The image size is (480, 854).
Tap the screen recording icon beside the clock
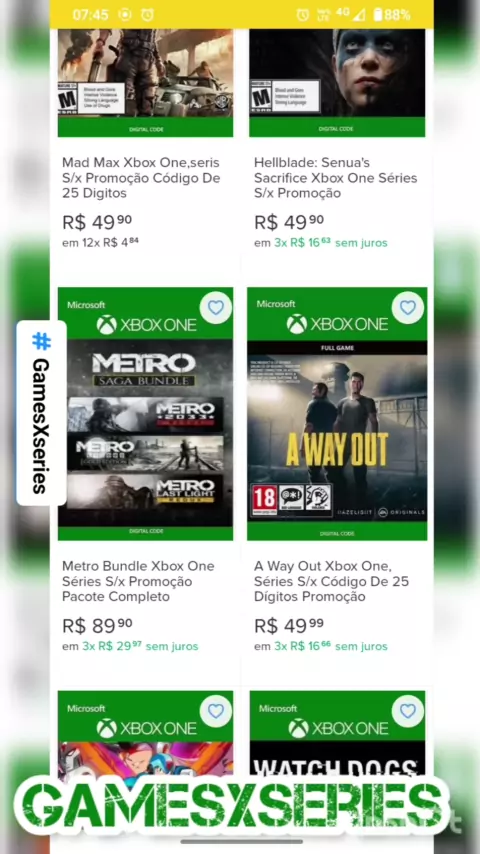click(x=125, y=15)
